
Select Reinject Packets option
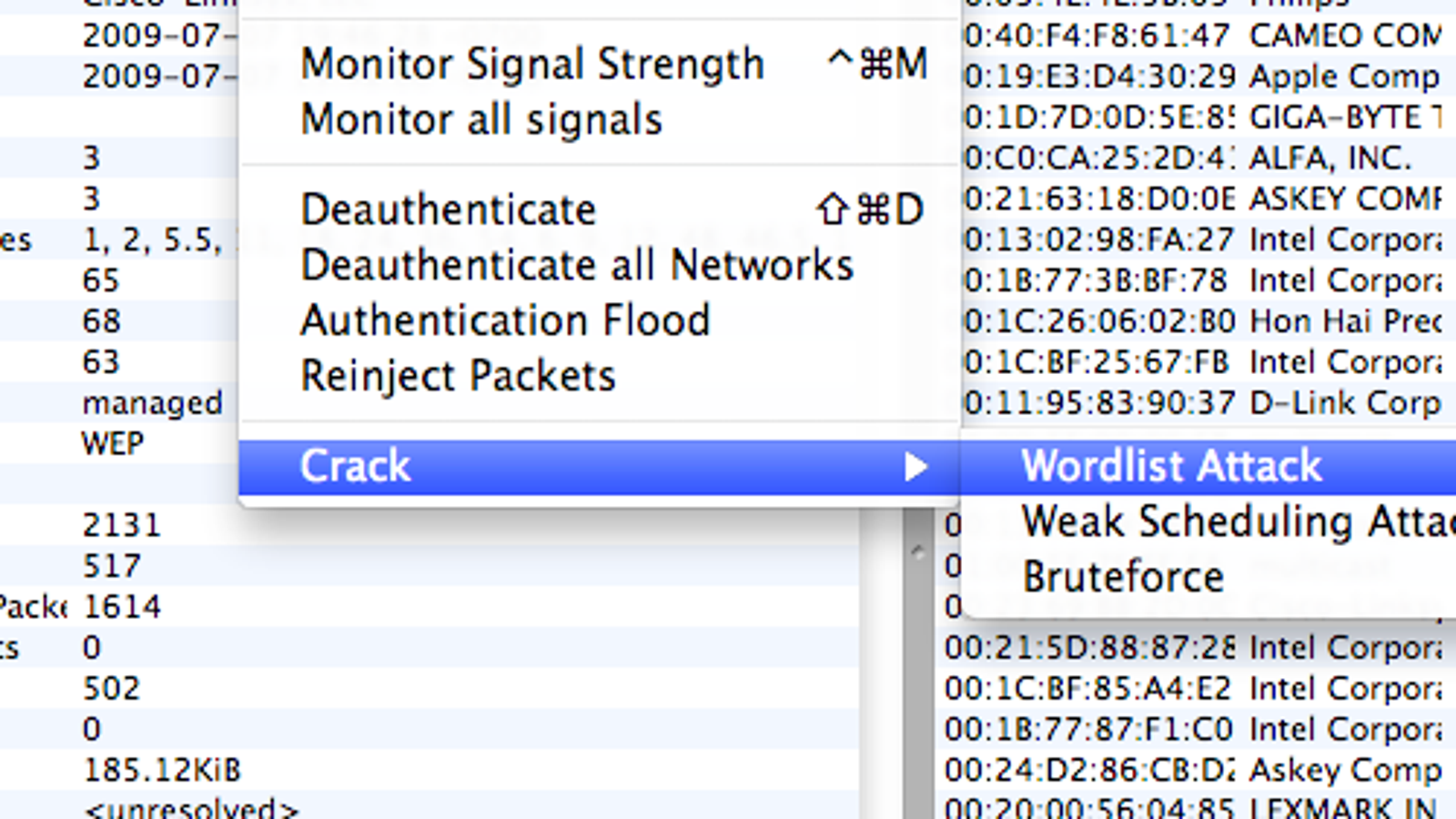(x=600, y=376)
